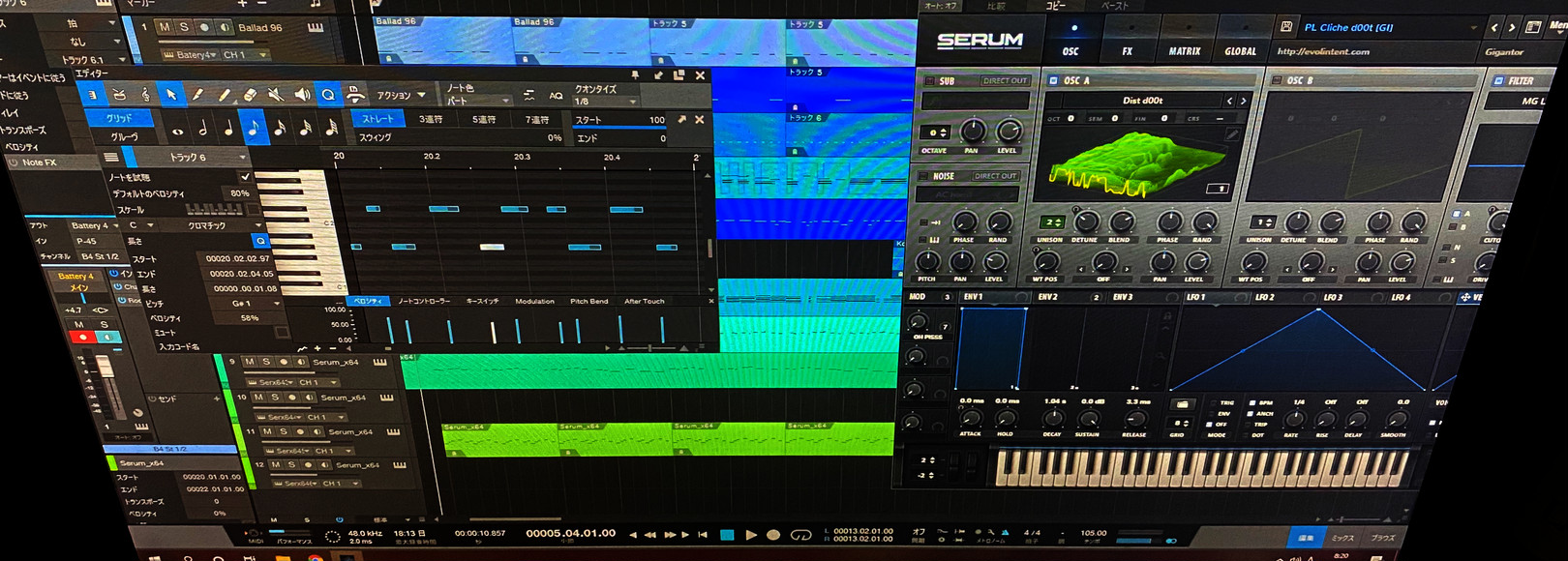Click Serum SUB DIRECT OUT button
The width and height of the screenshot is (1568, 561).
click(1005, 81)
